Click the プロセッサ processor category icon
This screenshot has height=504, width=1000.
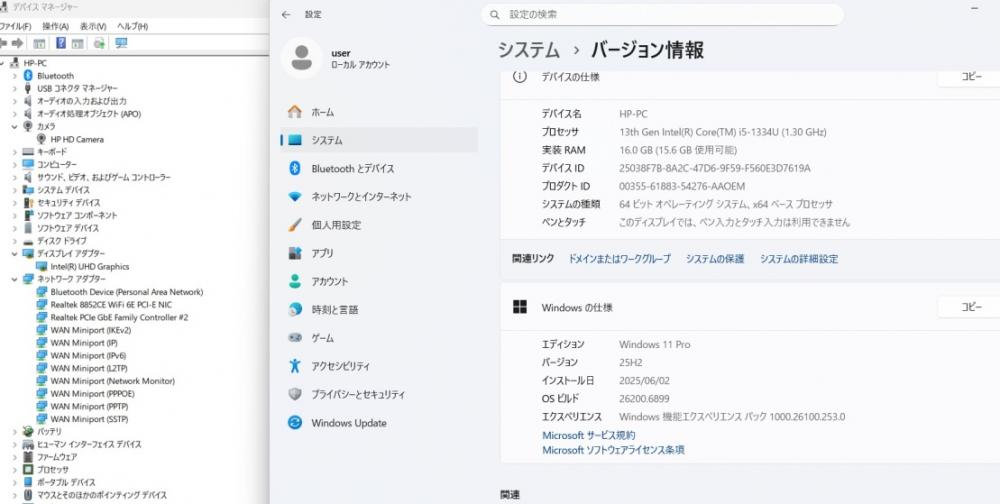[x=28, y=470]
